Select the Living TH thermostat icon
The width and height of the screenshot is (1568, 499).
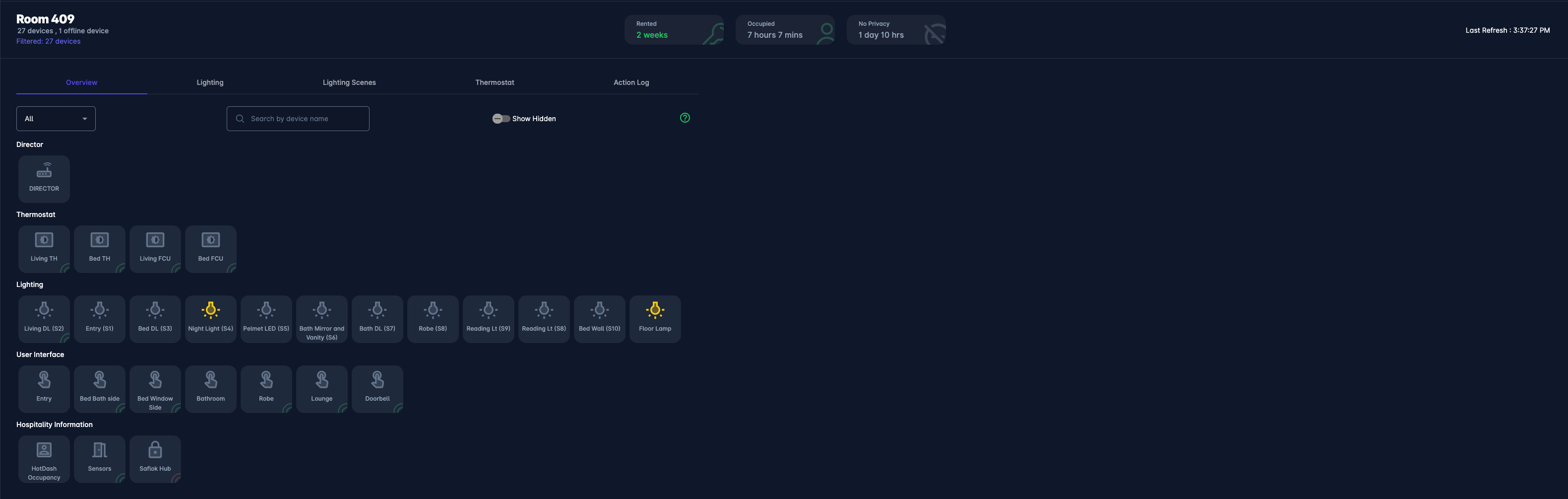tap(44, 240)
